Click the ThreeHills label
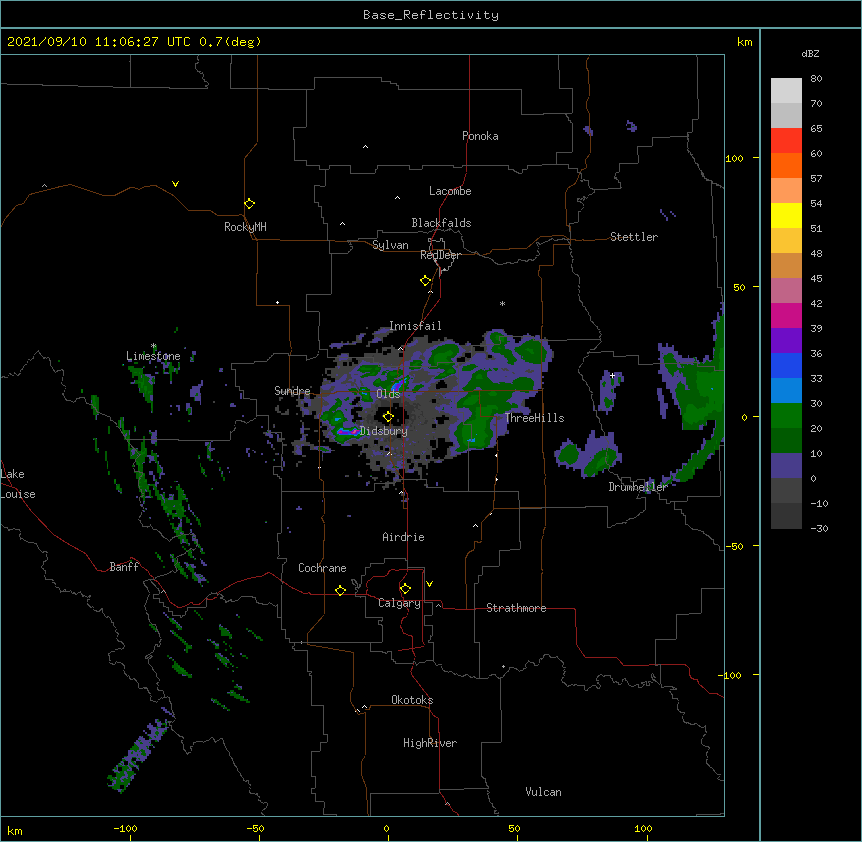This screenshot has width=862, height=842. [x=534, y=418]
